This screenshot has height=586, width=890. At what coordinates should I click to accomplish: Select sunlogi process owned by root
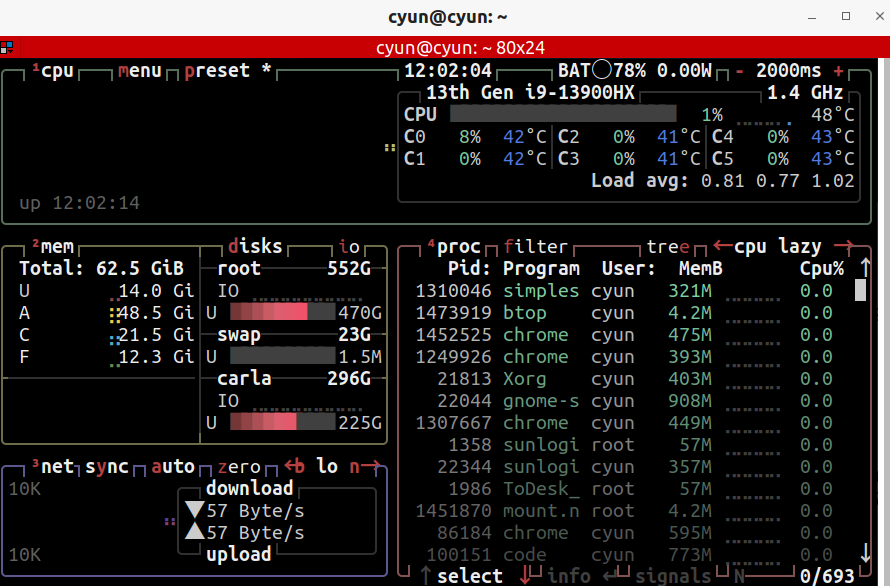(x=624, y=445)
